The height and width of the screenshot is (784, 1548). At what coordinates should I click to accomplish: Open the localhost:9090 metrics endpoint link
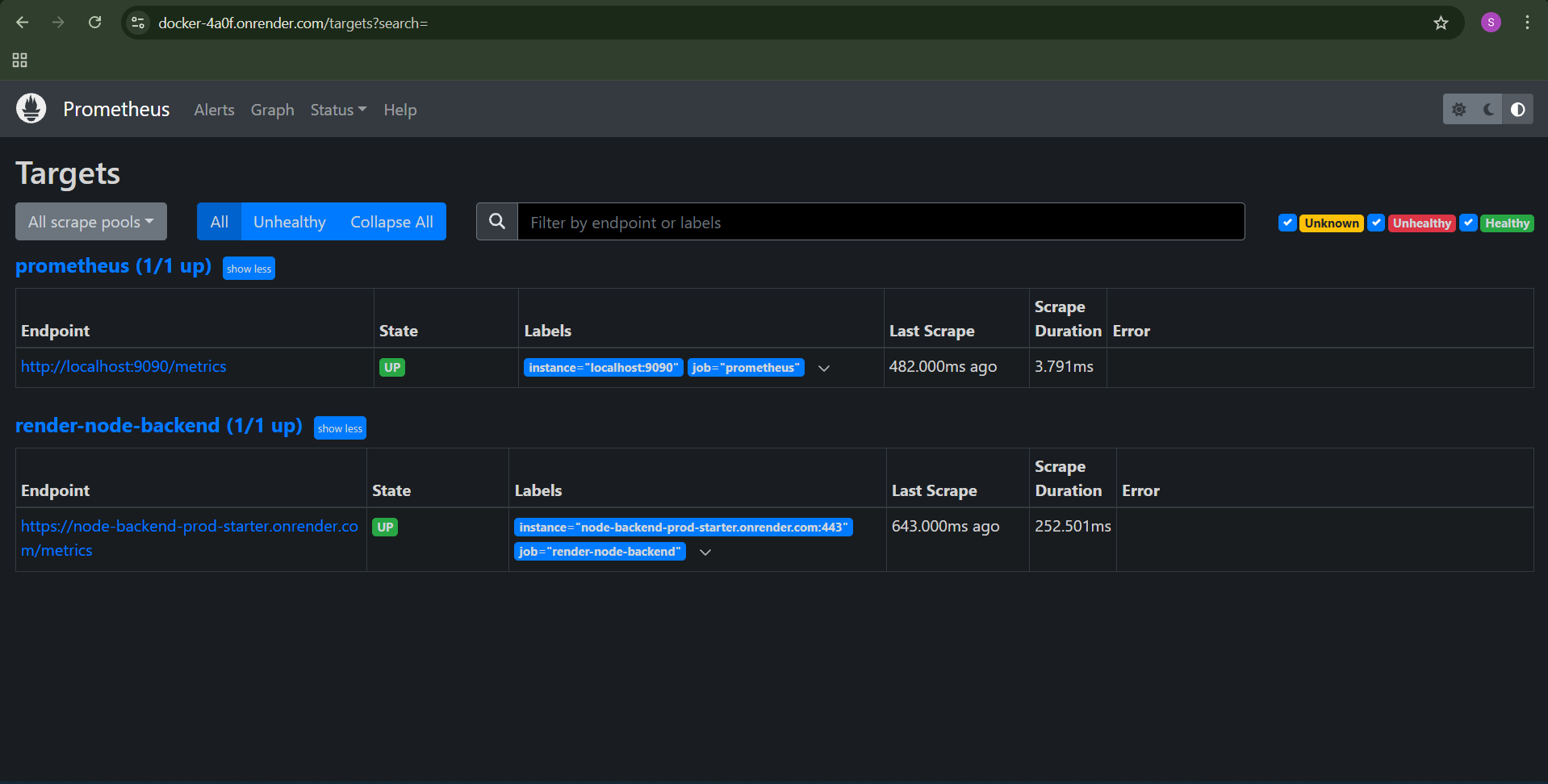tap(123, 366)
